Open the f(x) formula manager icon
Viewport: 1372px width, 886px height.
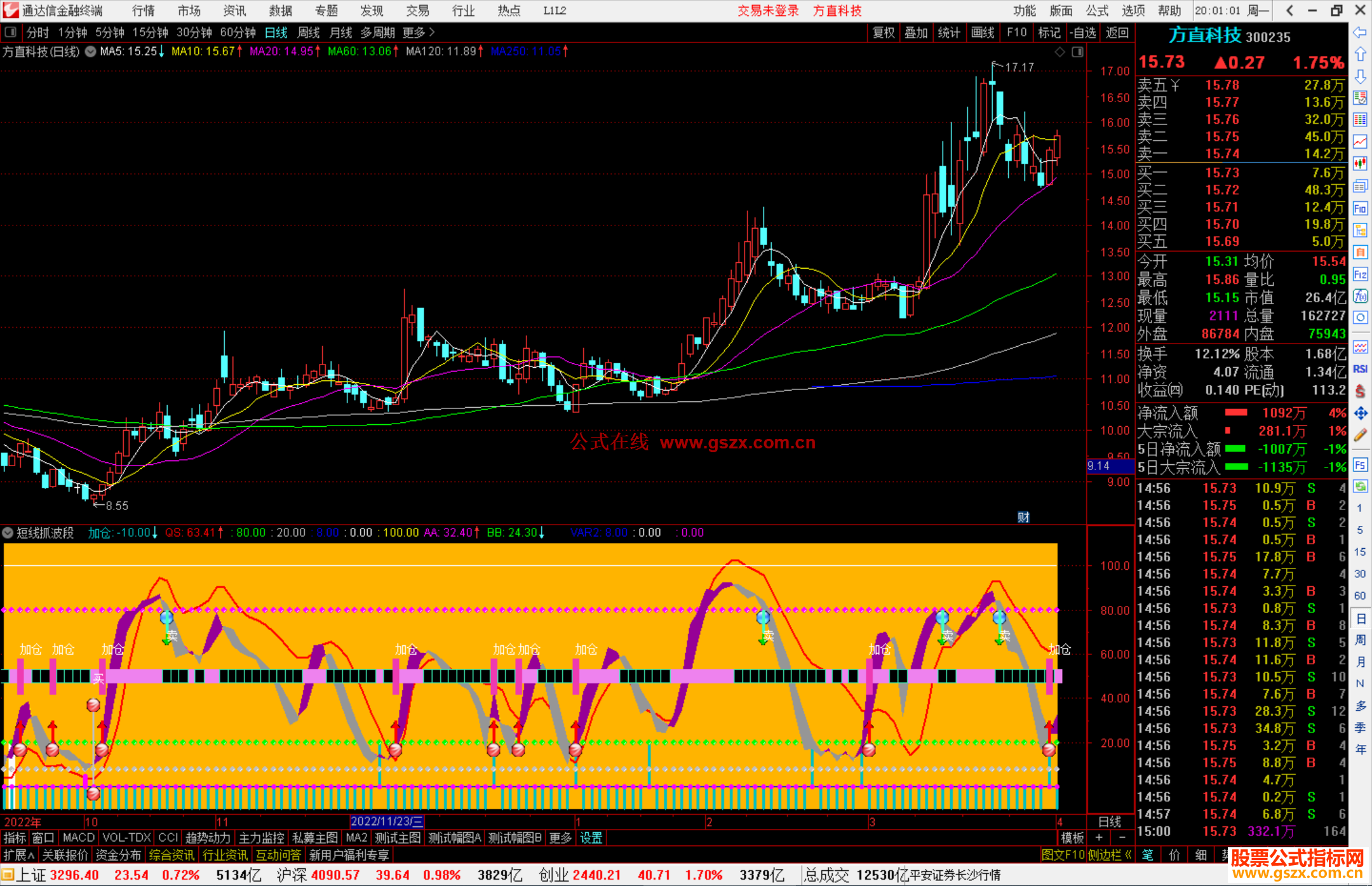[1360, 296]
